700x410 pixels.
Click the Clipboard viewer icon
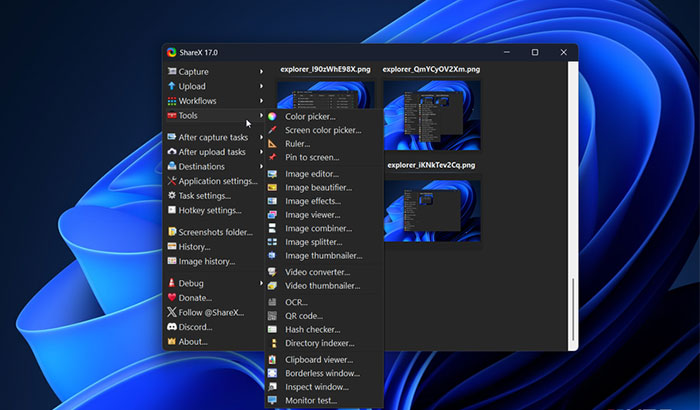click(x=272, y=360)
